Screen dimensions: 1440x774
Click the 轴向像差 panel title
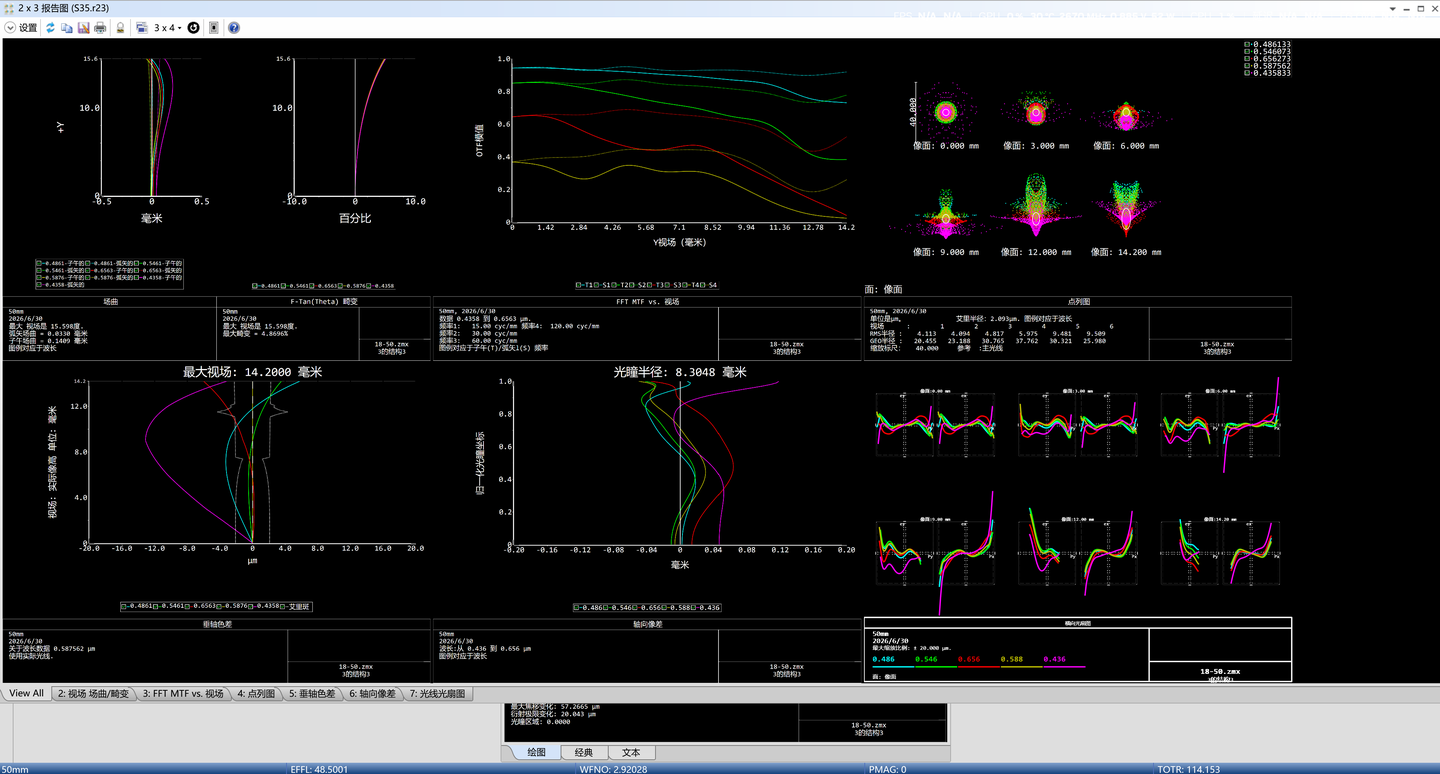pos(647,624)
